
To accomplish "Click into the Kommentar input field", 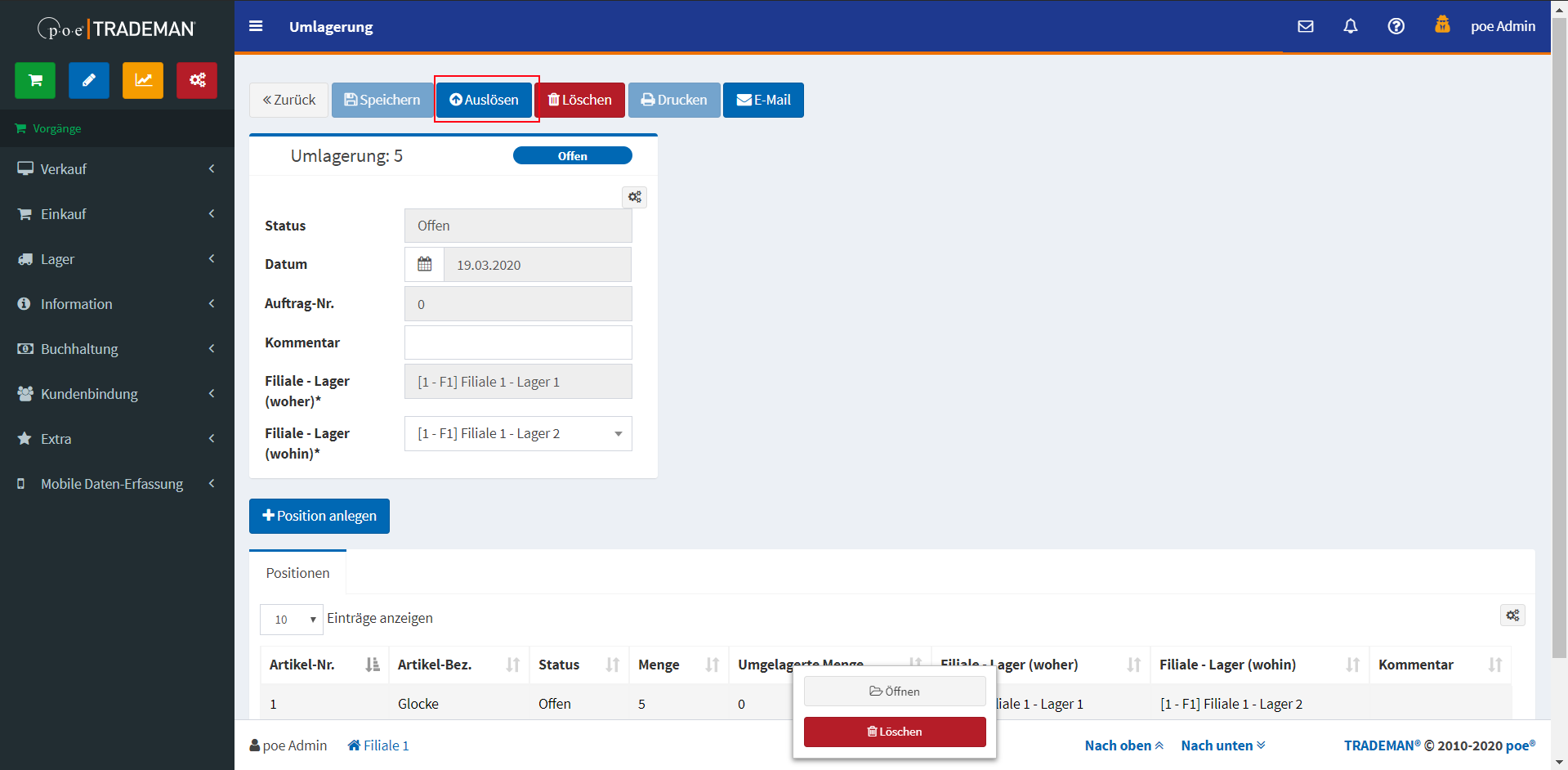I will pos(518,342).
